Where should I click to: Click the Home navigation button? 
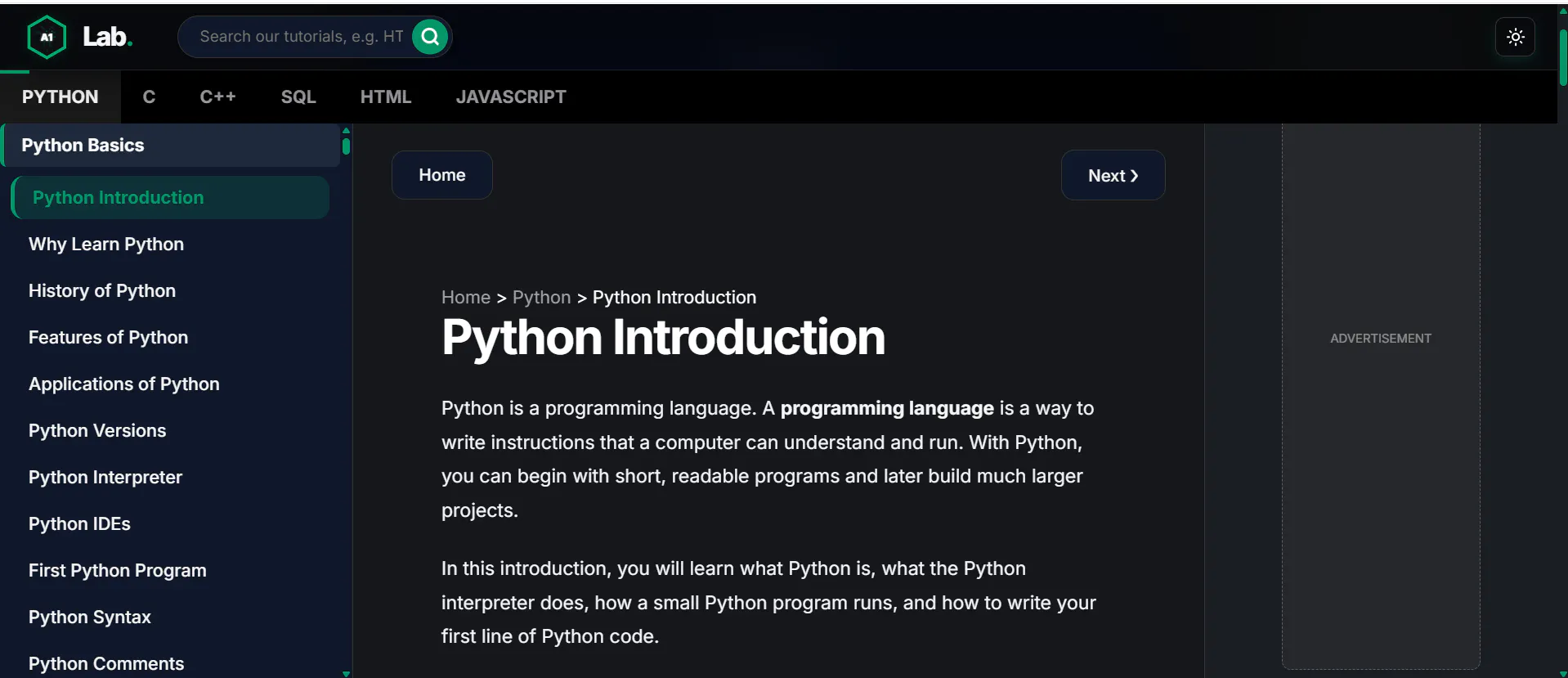click(x=442, y=175)
